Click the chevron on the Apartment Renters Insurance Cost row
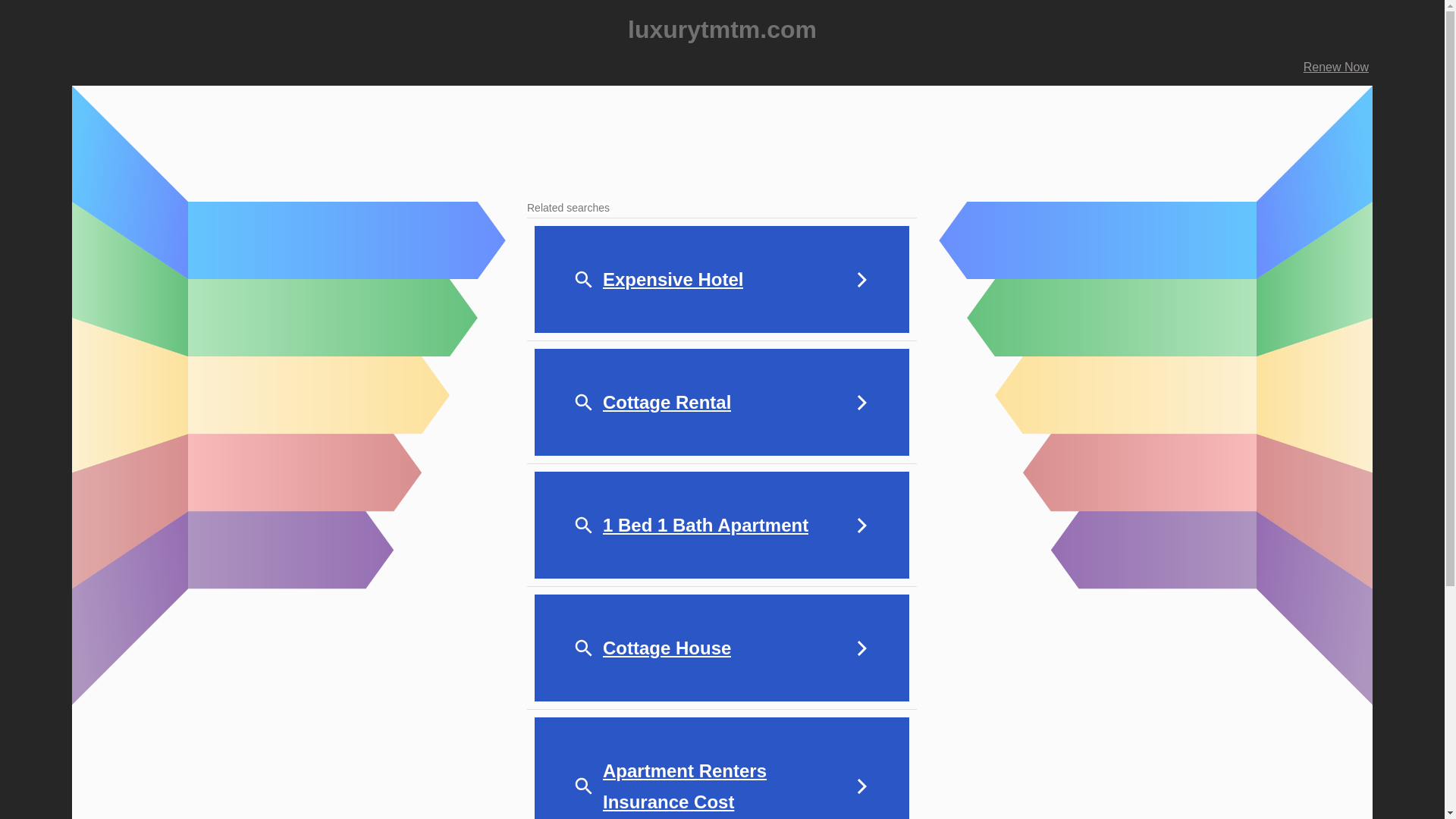 pyautogui.click(x=861, y=786)
